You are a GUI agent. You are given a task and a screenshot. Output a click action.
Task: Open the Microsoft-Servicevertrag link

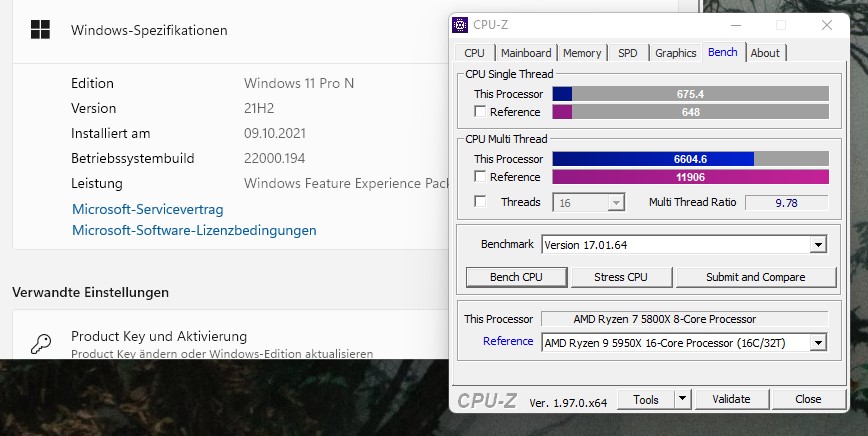pyautogui.click(x=148, y=210)
